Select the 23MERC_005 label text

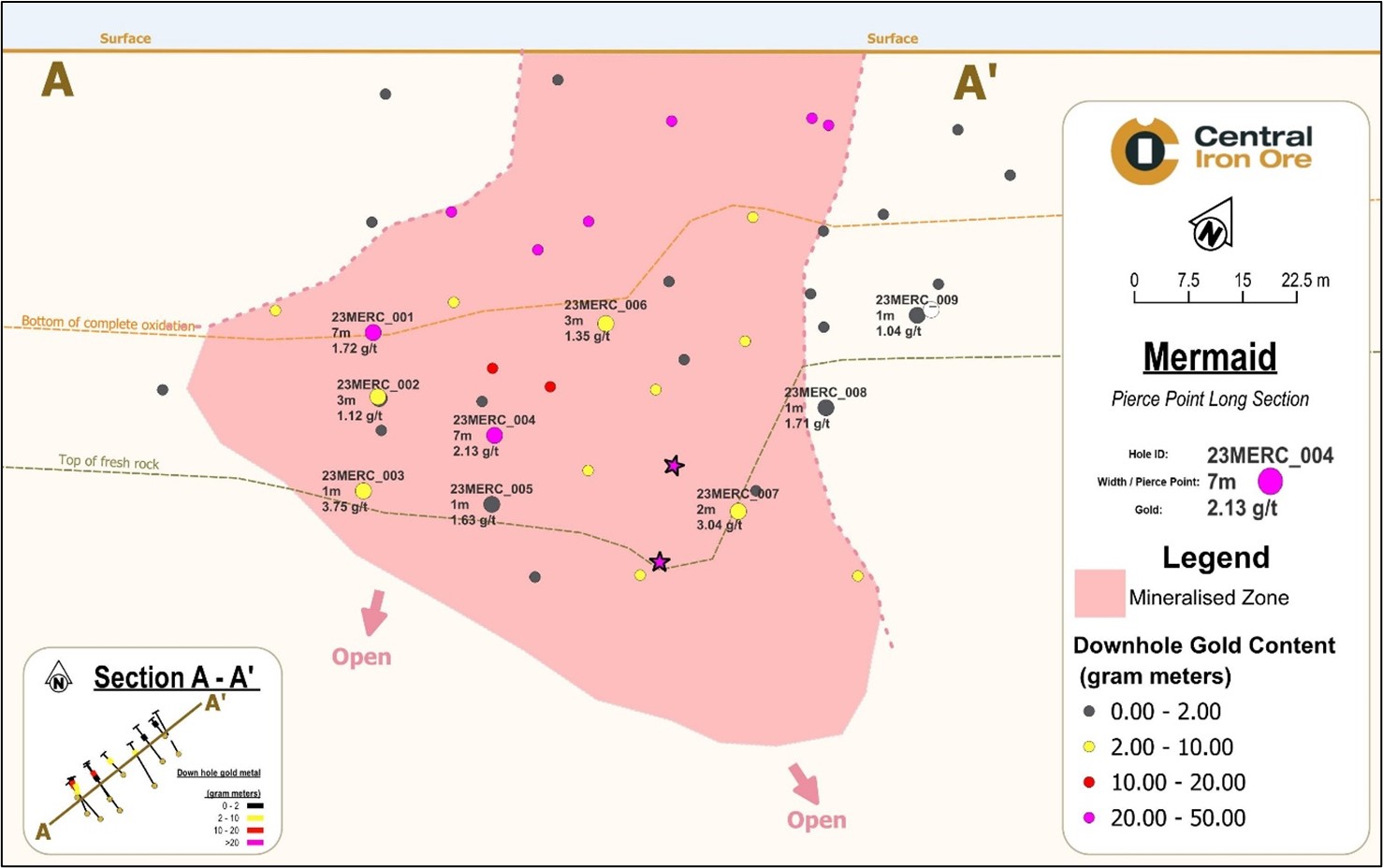pyautogui.click(x=490, y=489)
